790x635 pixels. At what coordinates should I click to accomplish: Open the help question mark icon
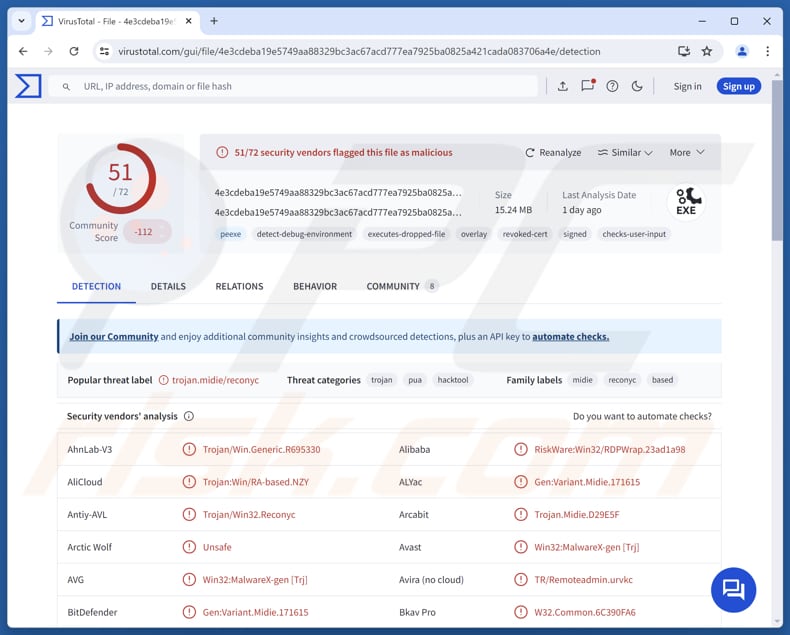(x=612, y=86)
